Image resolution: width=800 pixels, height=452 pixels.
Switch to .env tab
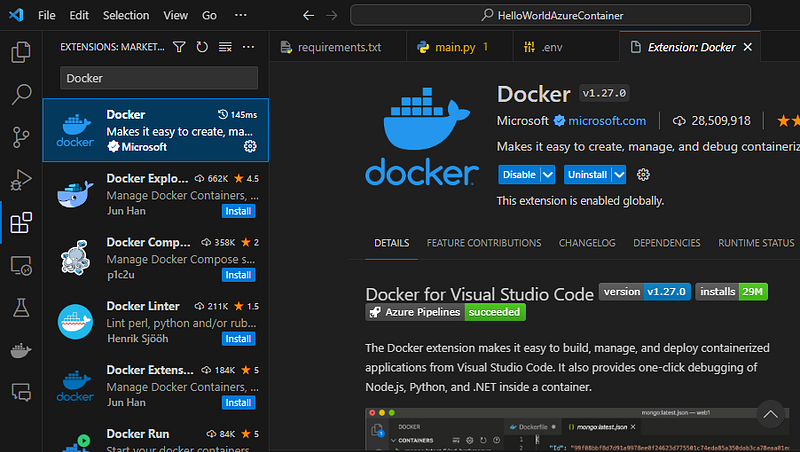pos(565,47)
